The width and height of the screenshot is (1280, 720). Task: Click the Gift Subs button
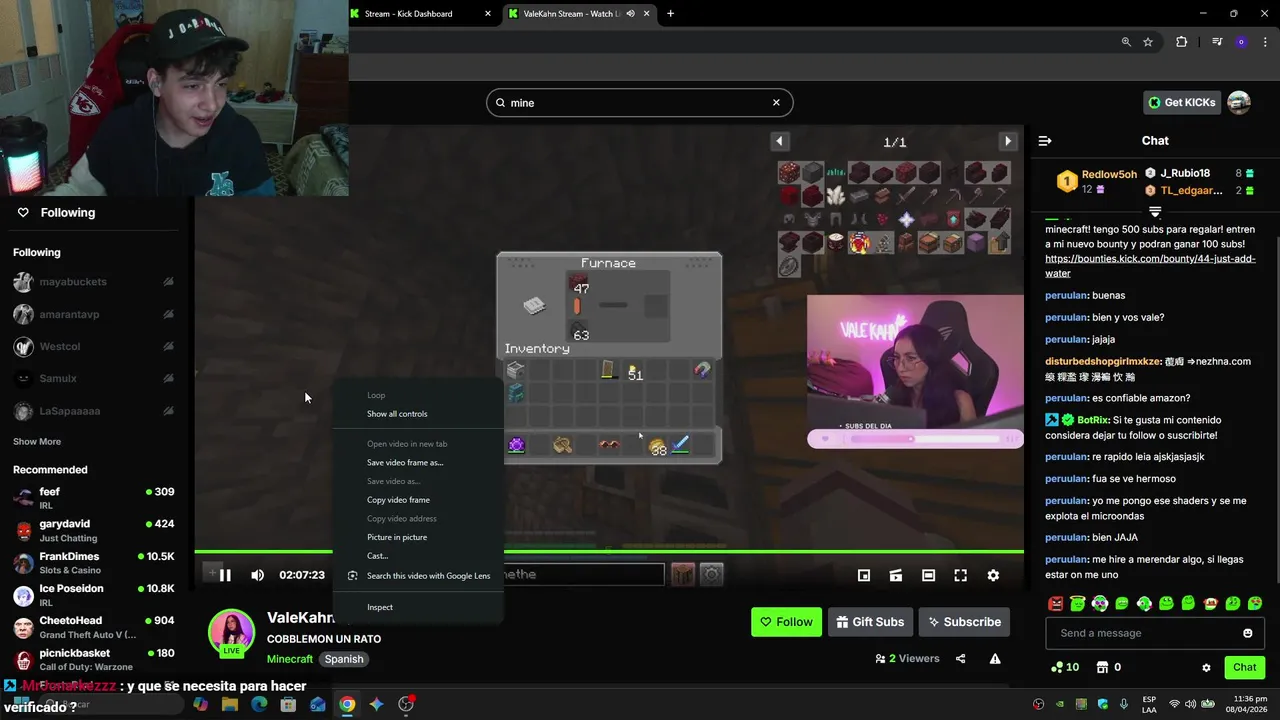click(870, 622)
